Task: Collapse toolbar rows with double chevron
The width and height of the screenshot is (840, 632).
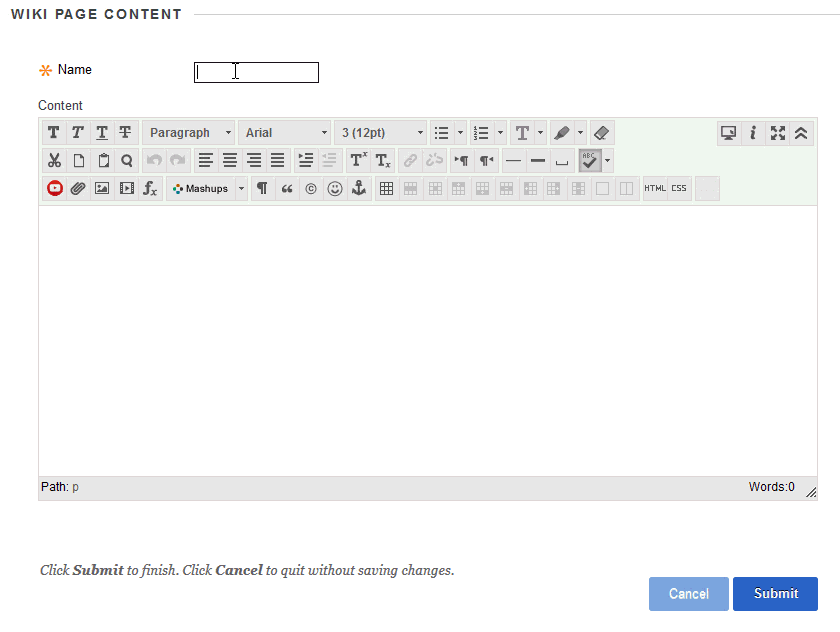Action: (x=801, y=132)
